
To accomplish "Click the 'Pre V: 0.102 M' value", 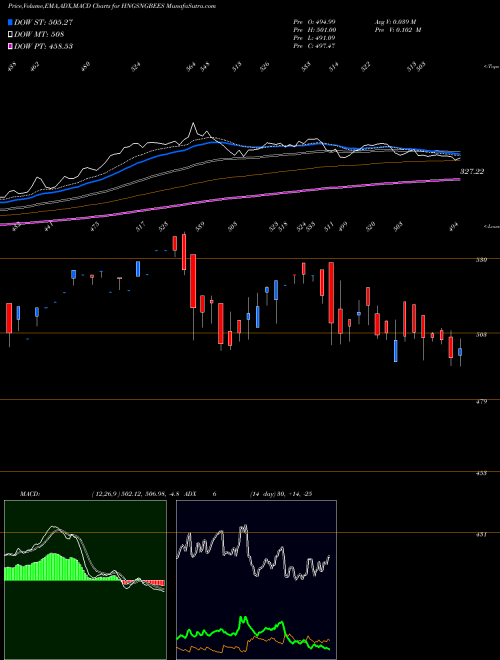I will [398, 30].
